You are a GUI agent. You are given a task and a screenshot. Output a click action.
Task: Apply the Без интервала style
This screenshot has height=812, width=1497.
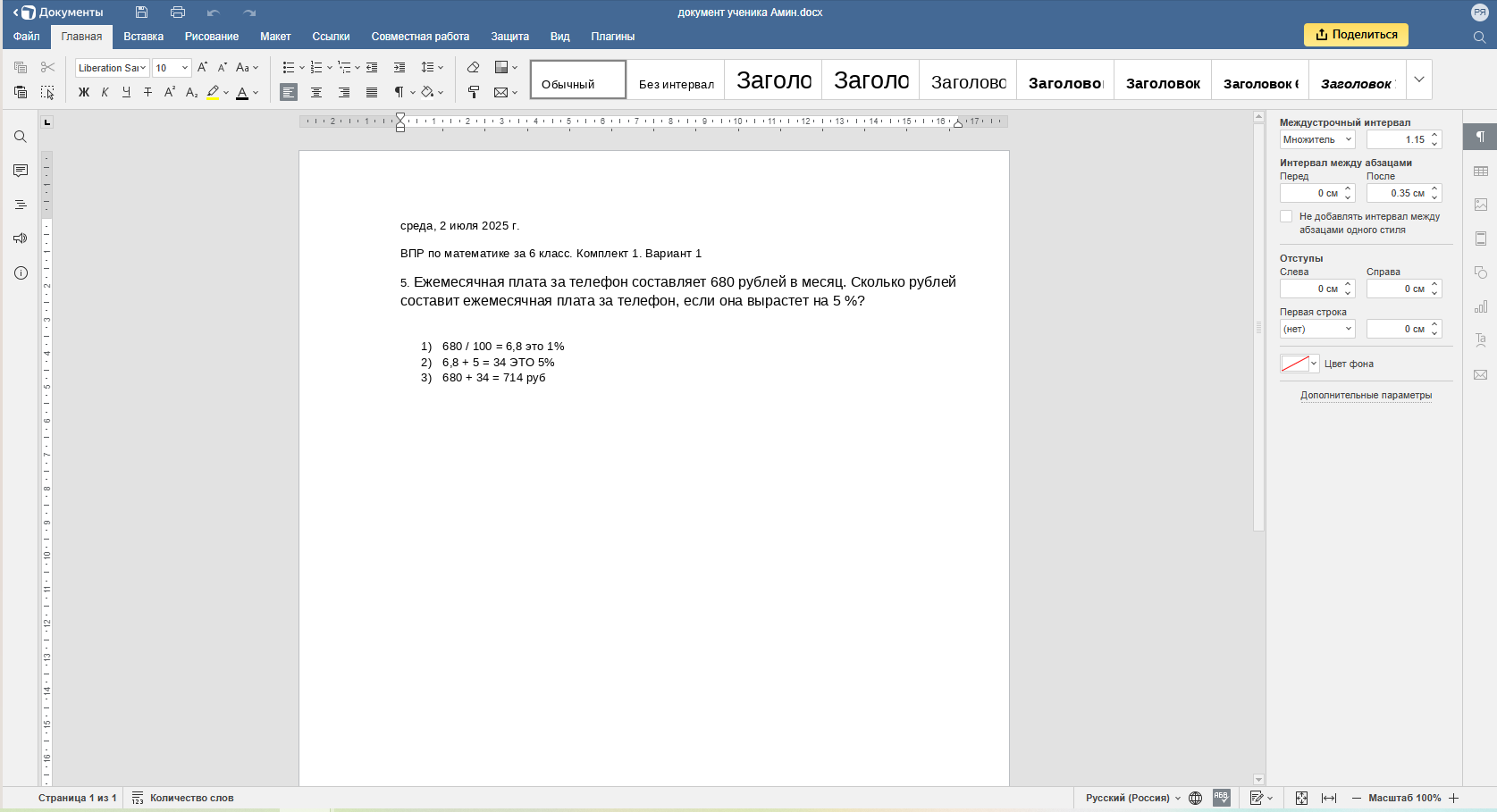point(676,80)
